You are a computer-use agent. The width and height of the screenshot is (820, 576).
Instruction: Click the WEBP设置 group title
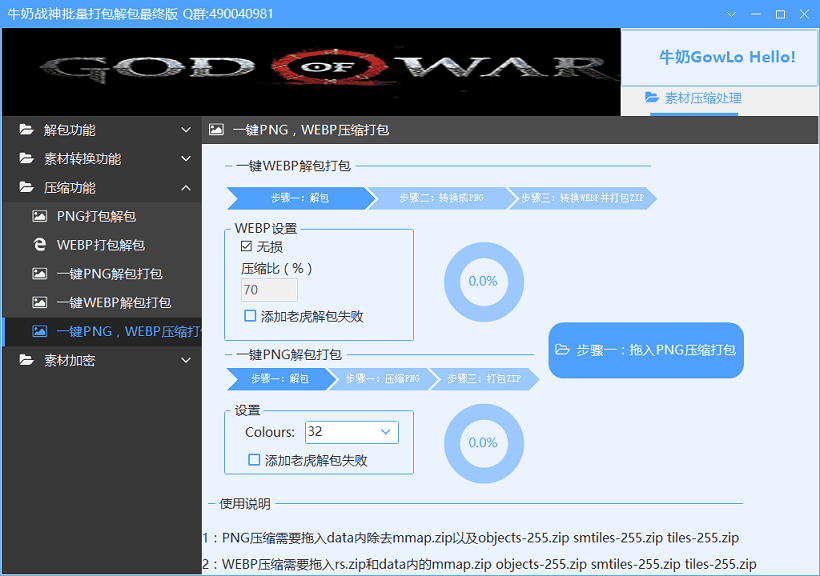pos(266,228)
